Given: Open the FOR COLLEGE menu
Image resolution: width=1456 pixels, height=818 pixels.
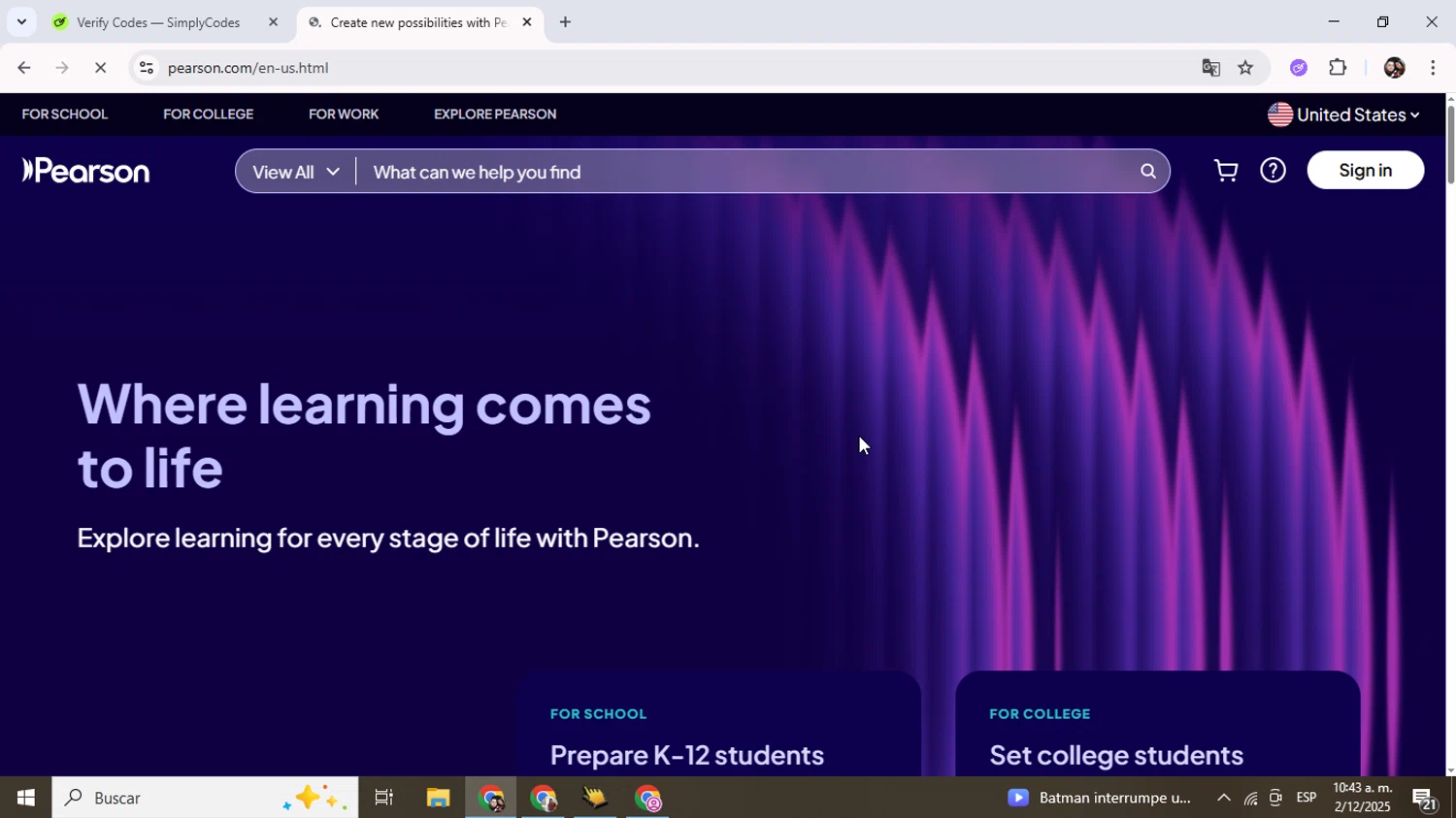Looking at the screenshot, I should (208, 115).
